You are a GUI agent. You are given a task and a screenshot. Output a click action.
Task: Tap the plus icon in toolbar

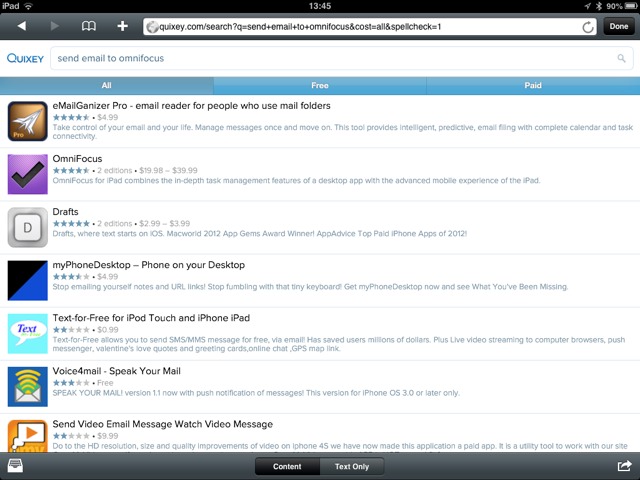coord(122,26)
